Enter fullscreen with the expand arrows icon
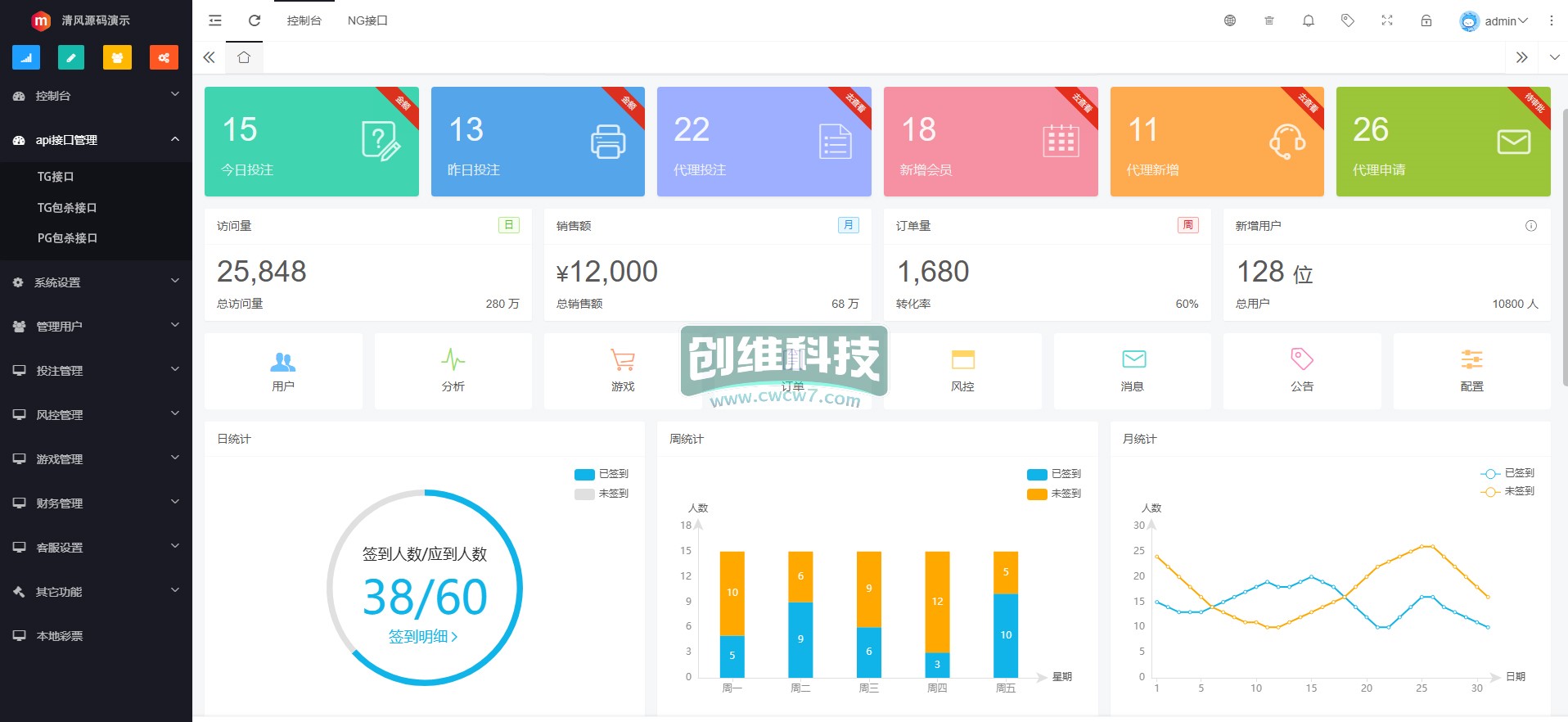The width and height of the screenshot is (1568, 722). [1387, 20]
